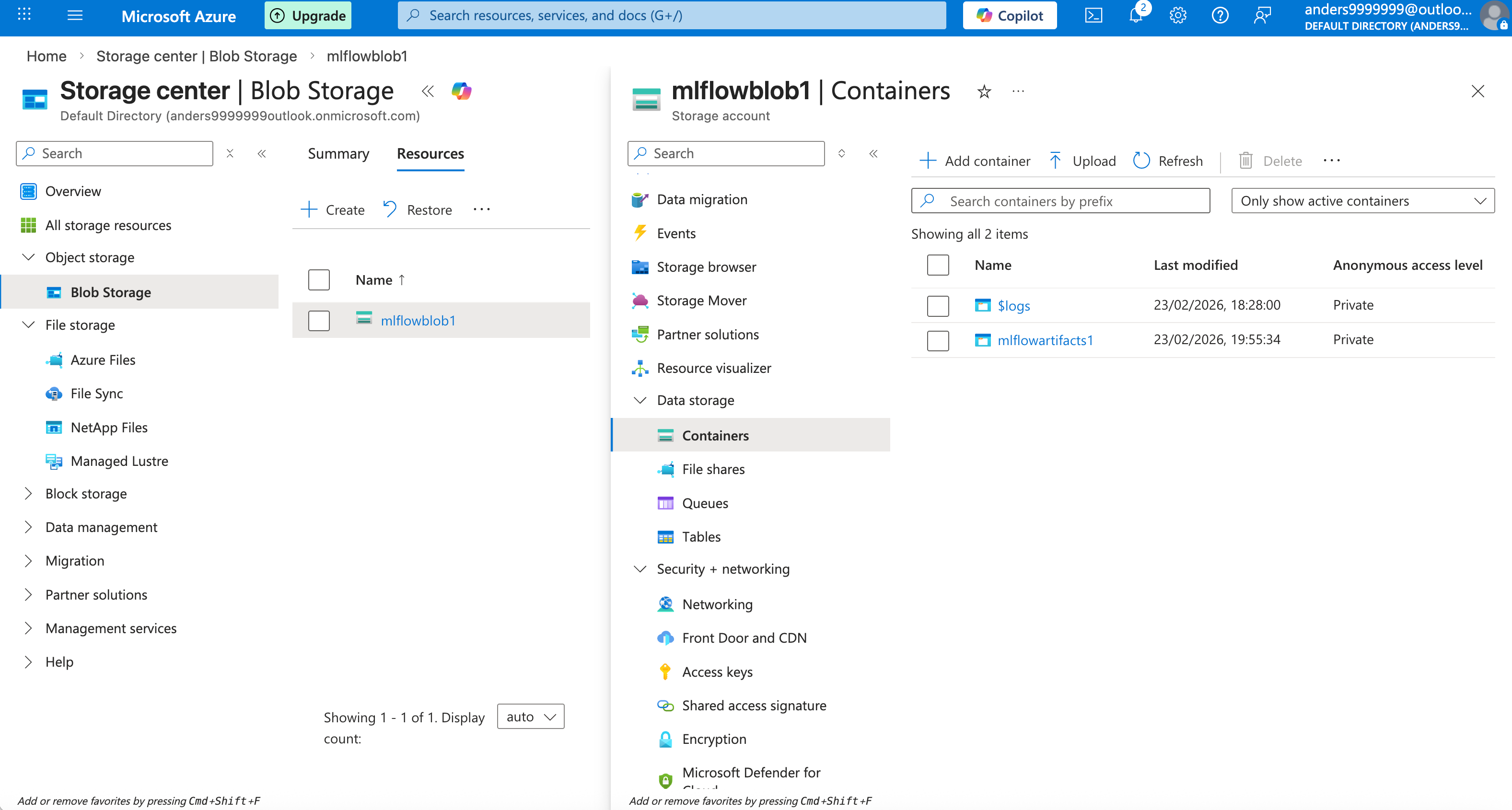Open the display count auto dropdown
The width and height of the screenshot is (1512, 810).
529,716
